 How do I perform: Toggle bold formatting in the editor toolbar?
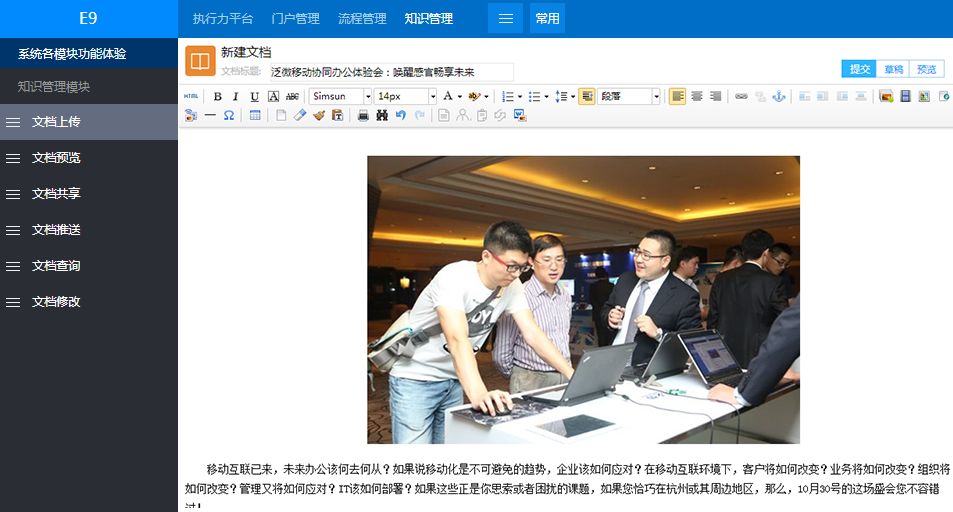tap(217, 97)
